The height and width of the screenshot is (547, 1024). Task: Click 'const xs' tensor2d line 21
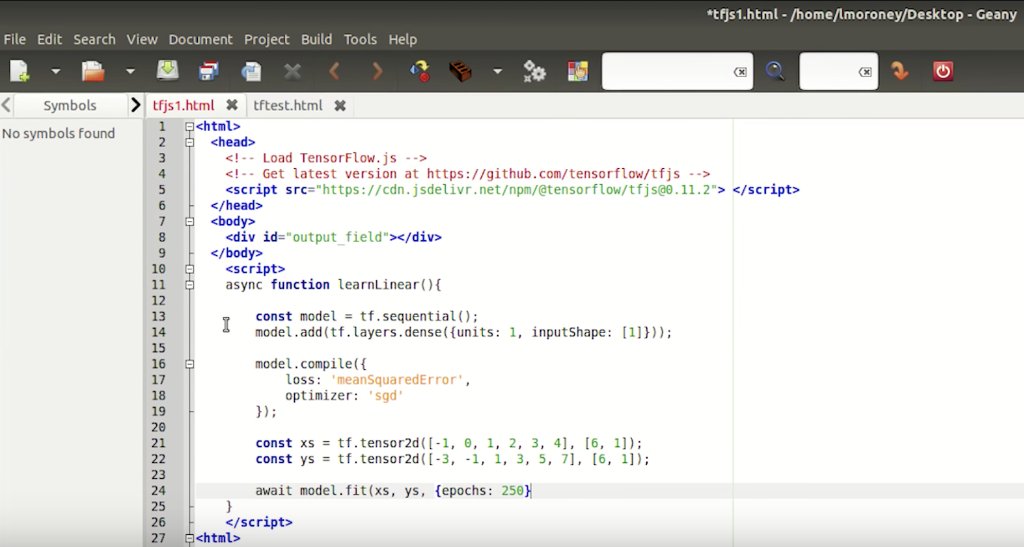[449, 443]
